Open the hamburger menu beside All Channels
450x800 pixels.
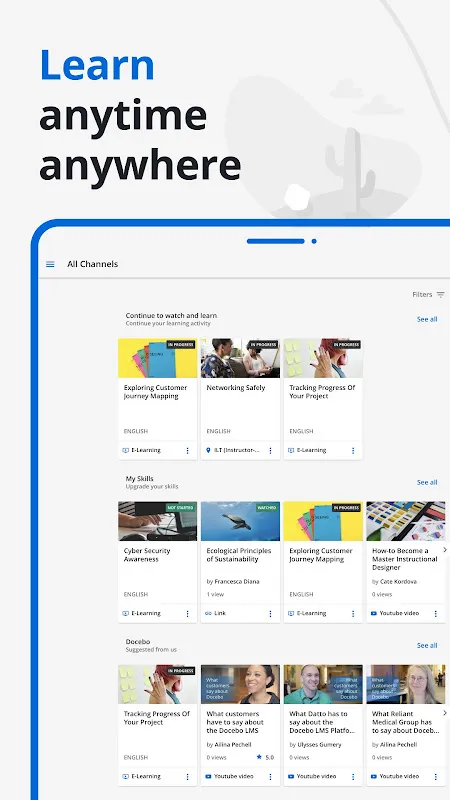[50, 264]
